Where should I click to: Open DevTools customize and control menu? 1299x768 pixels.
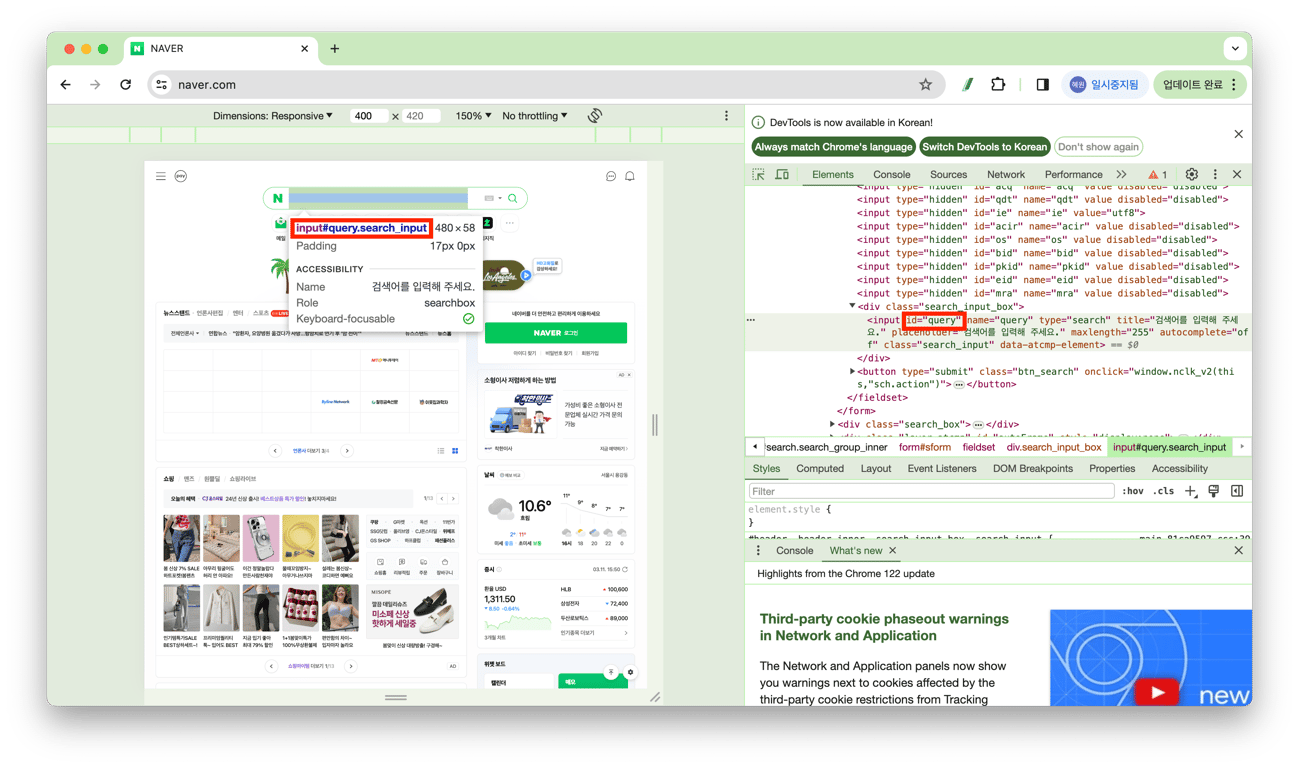(1215, 175)
